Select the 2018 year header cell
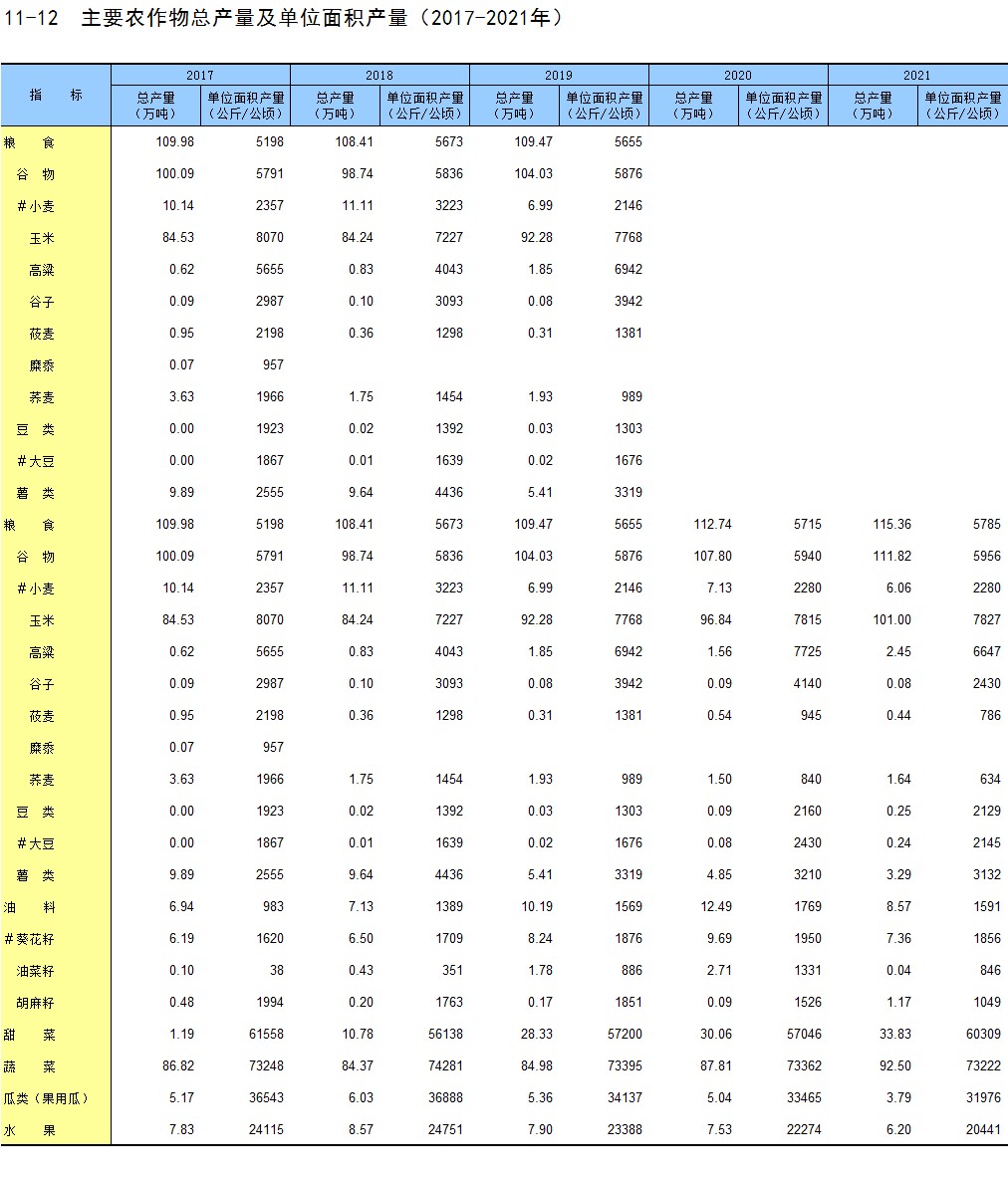The width and height of the screenshot is (1008, 1178). (x=378, y=75)
